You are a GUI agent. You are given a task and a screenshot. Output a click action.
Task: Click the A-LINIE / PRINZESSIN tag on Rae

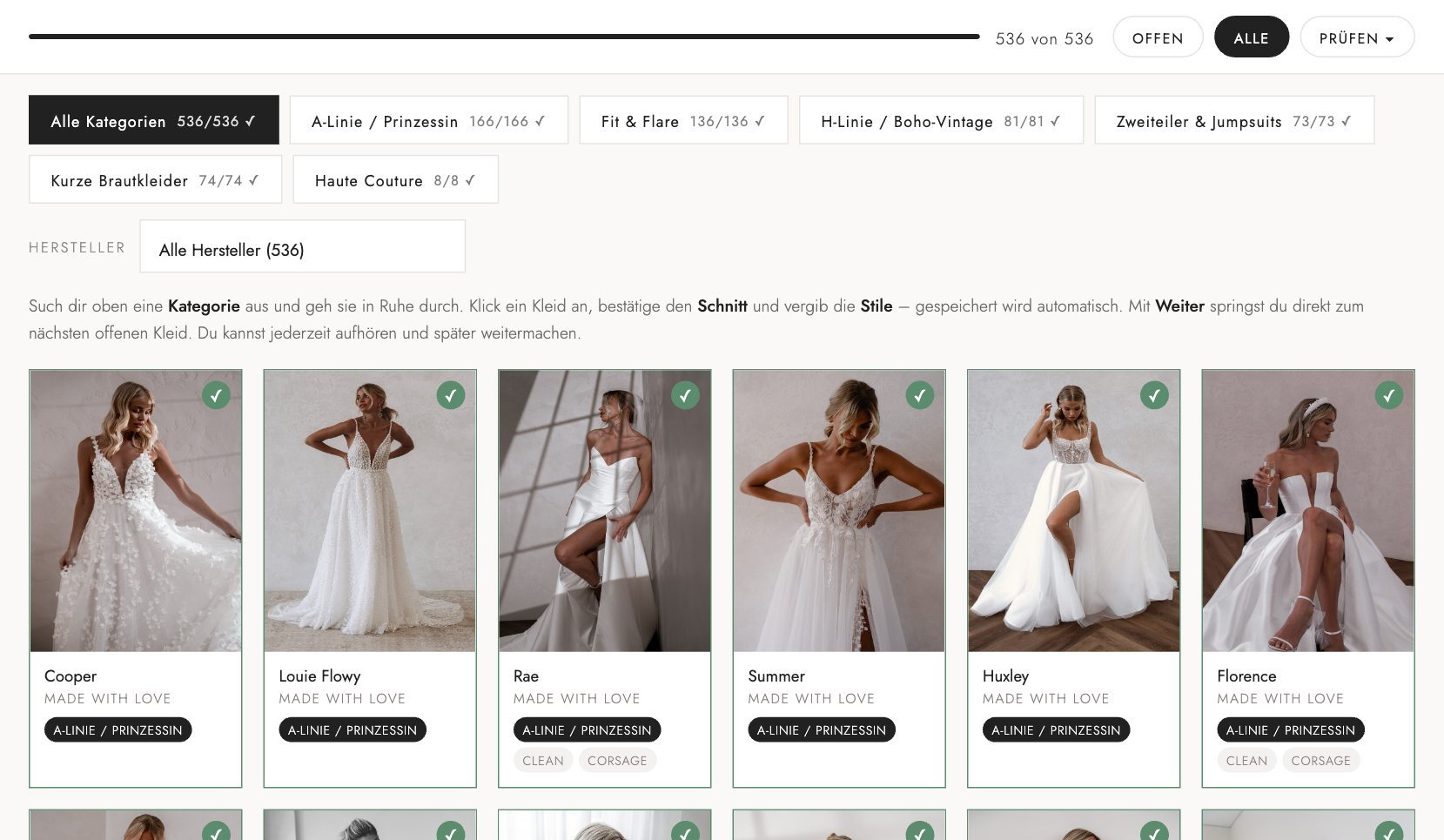tap(587, 729)
